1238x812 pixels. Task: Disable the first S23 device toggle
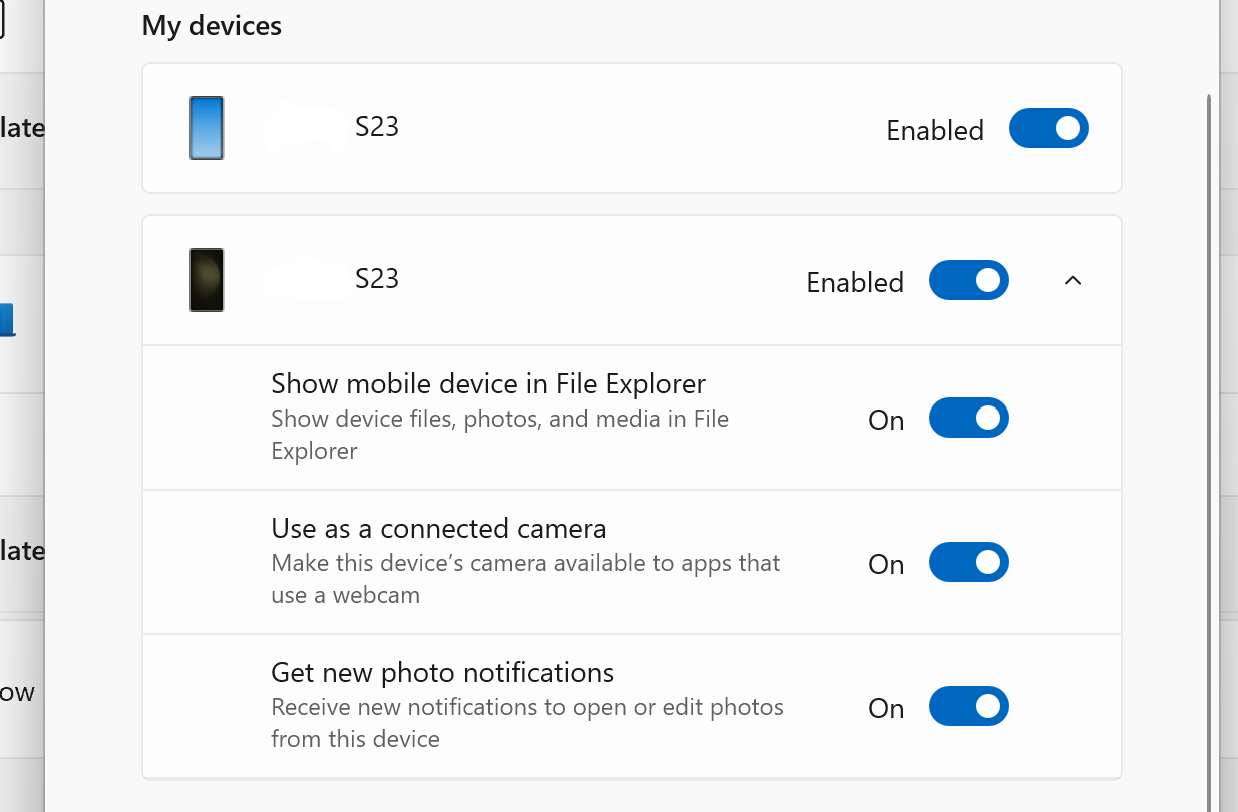coord(1048,129)
